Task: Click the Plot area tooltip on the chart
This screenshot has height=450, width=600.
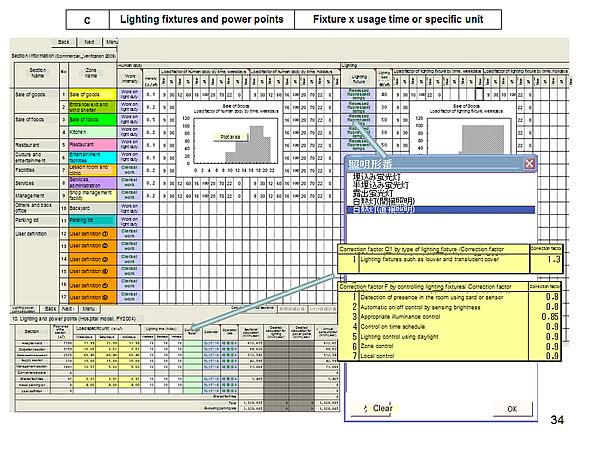Action: click(230, 137)
